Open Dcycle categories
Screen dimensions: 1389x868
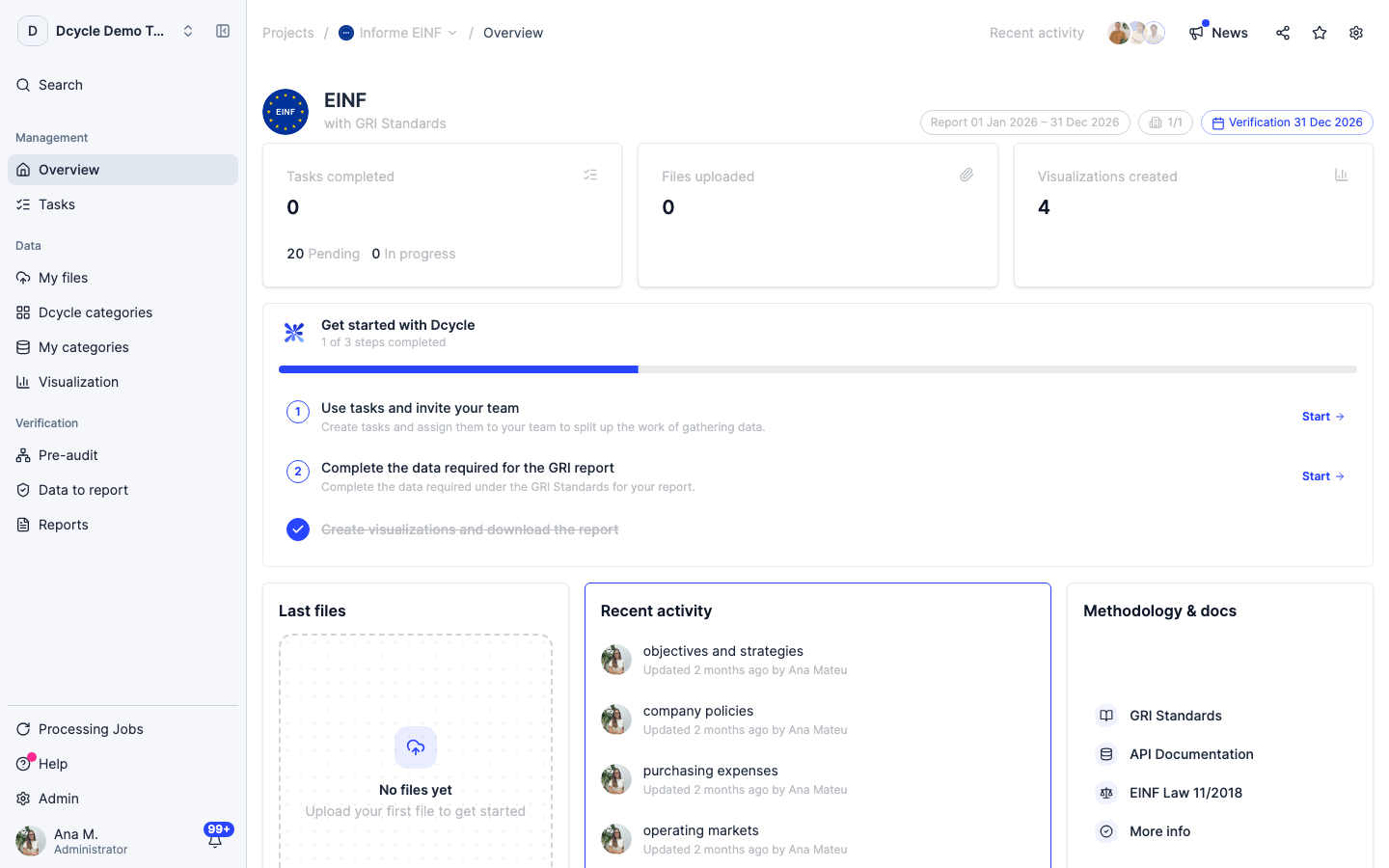tap(123, 312)
